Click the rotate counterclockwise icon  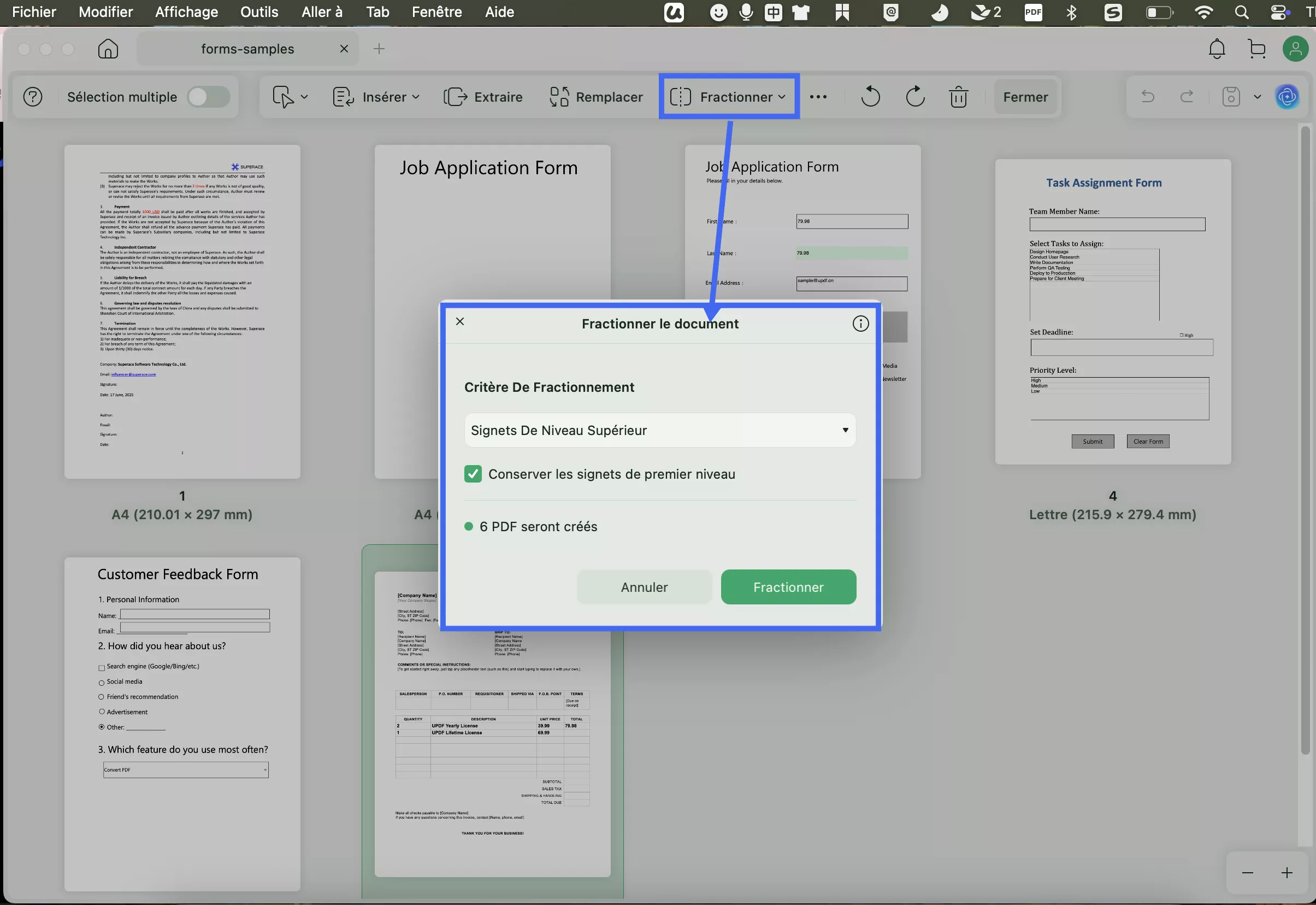[x=870, y=97]
